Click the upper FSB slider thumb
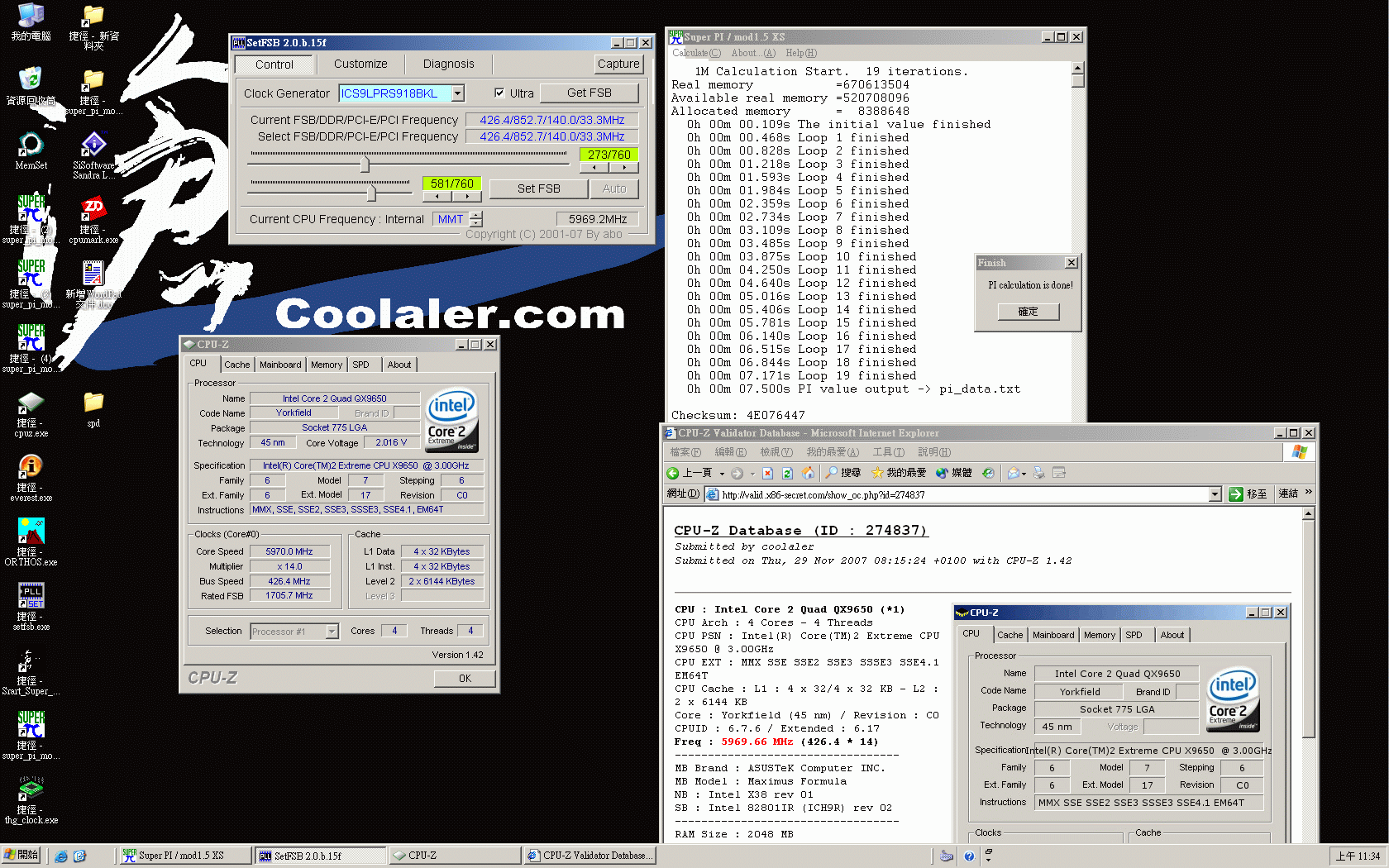 (365, 164)
